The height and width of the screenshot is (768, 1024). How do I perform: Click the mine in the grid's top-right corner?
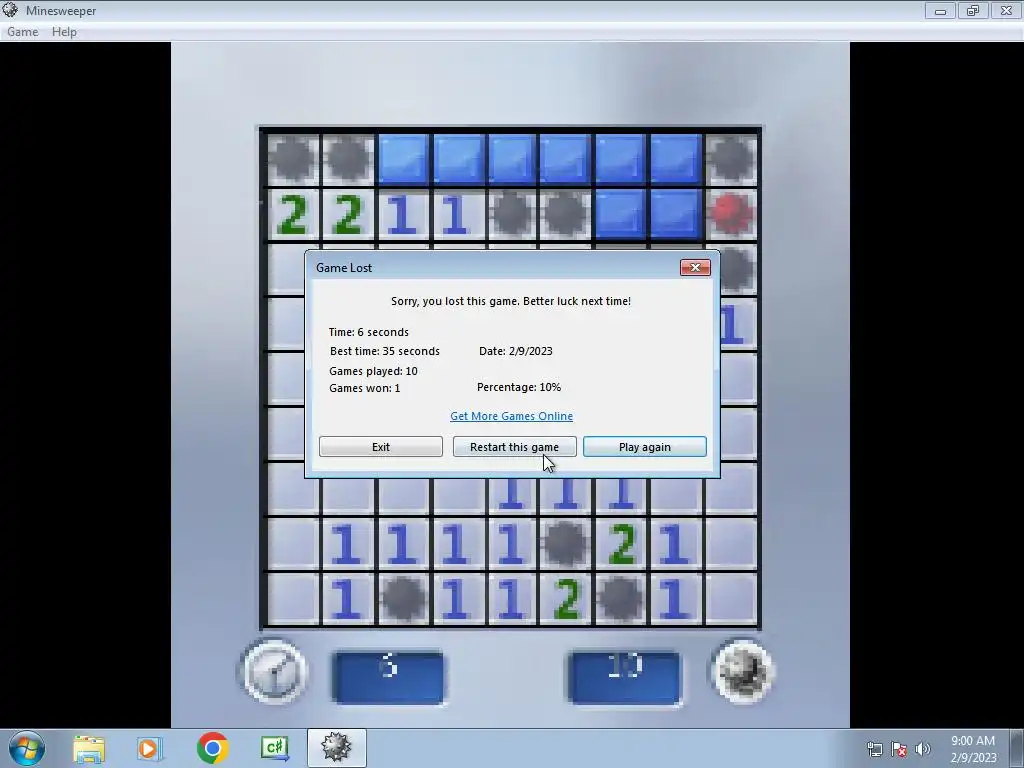click(x=731, y=159)
